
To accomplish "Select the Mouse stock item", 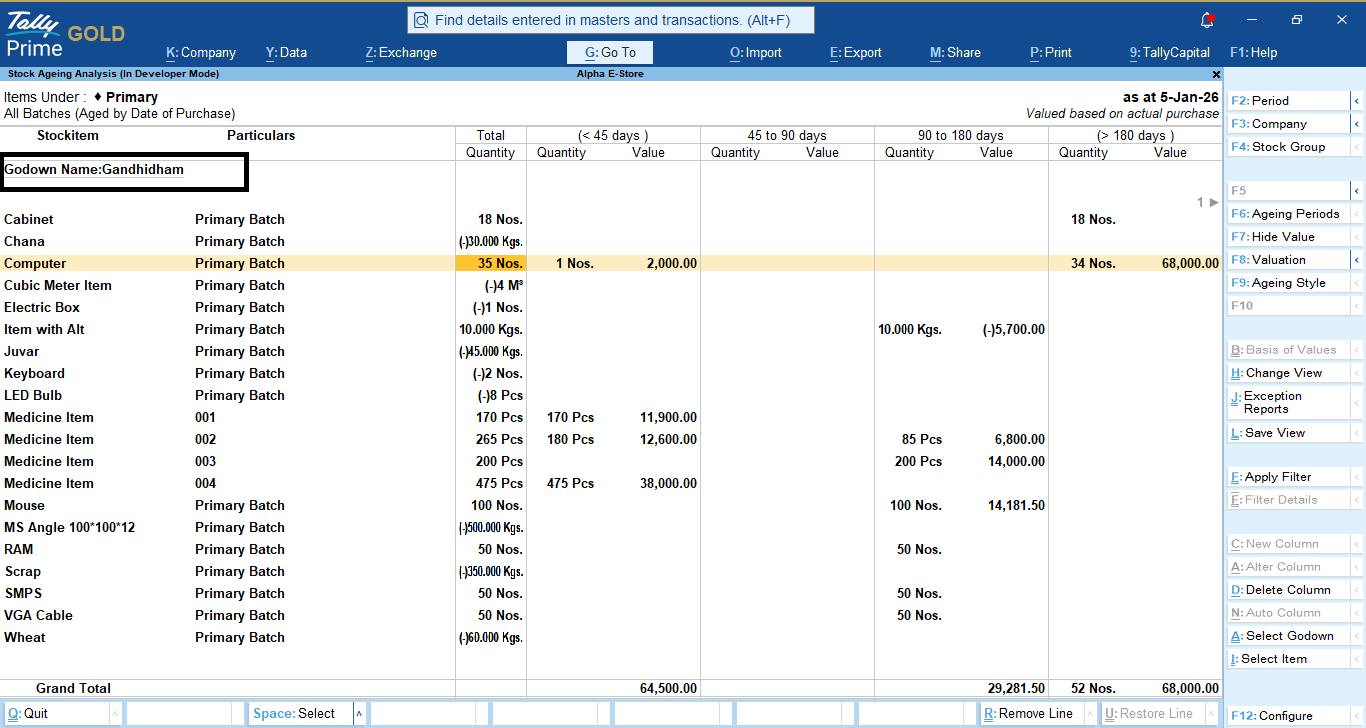I will pyautogui.click(x=24, y=506).
